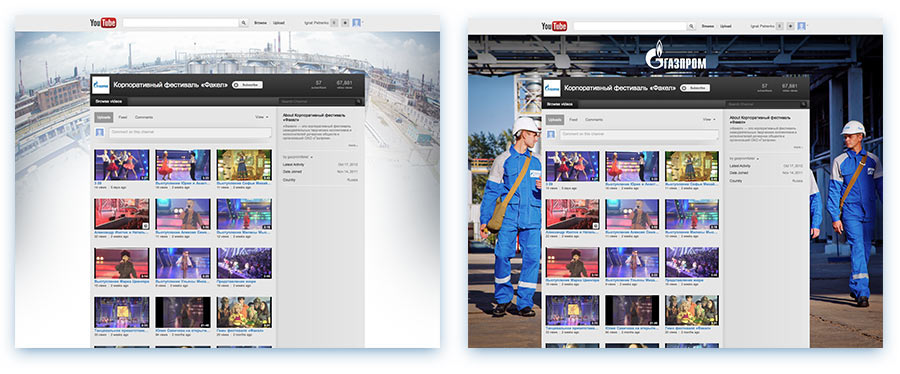
Task: Select the Comments tab on the Gazprom workers page
Action: [594, 119]
